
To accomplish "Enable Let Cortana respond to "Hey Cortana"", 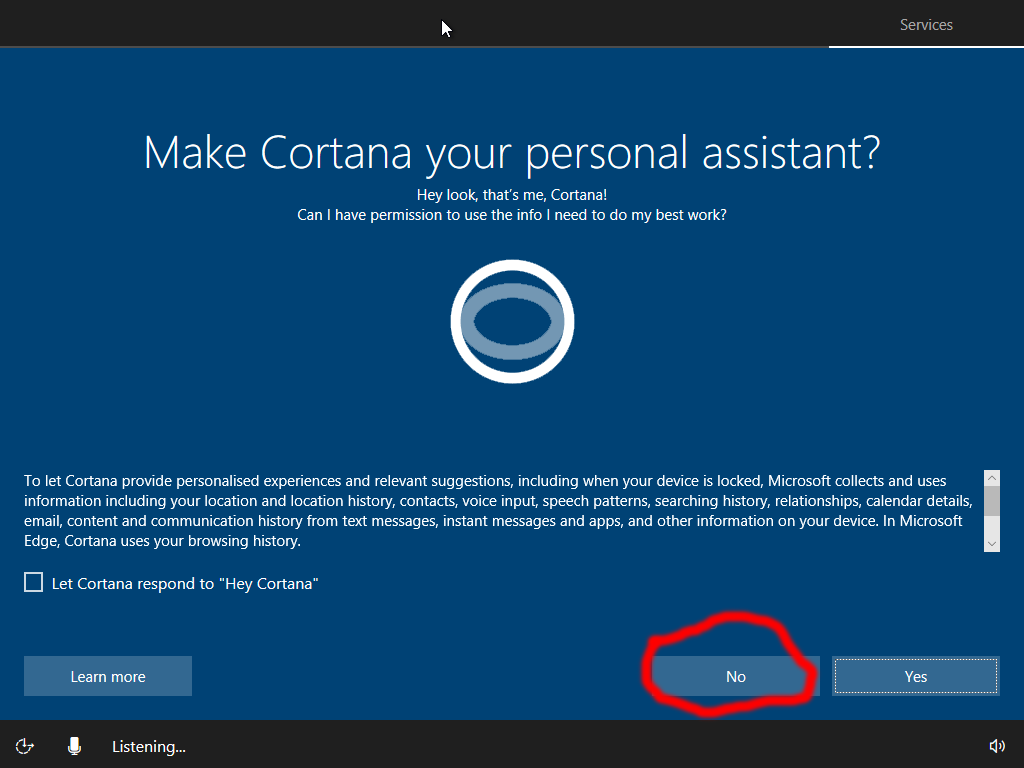I will (x=33, y=582).
